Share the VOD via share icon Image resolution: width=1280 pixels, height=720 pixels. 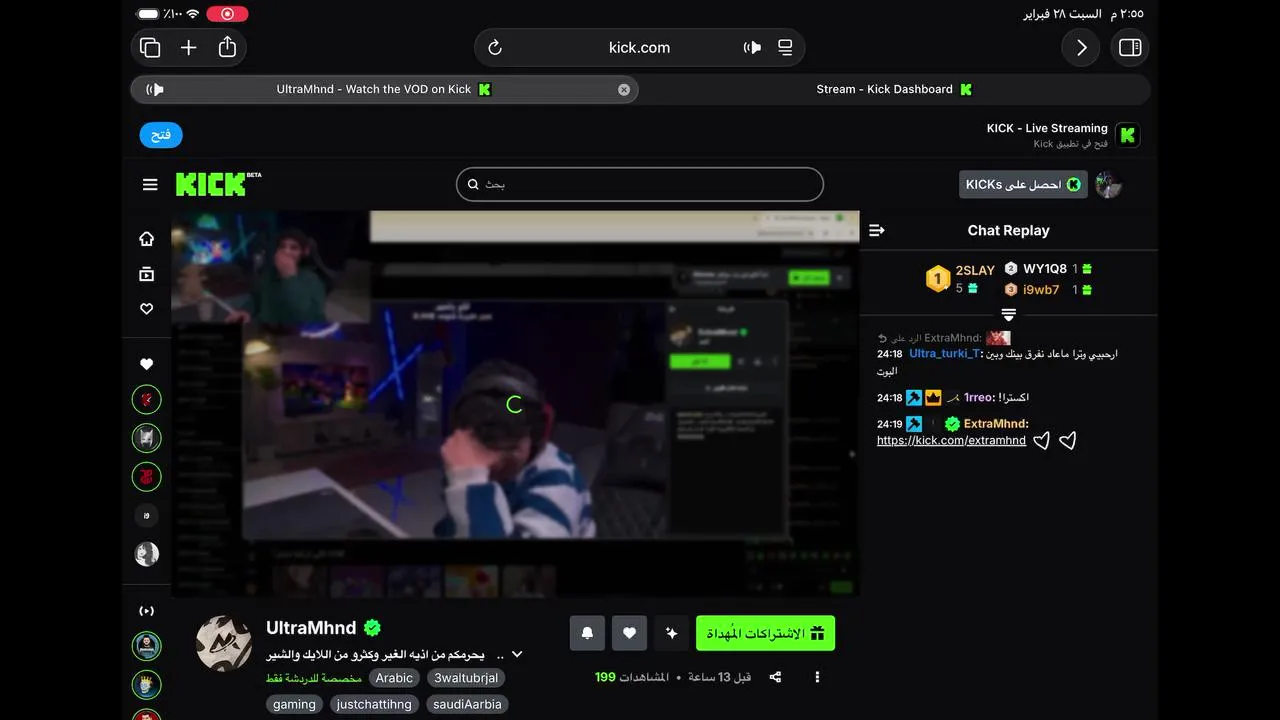pos(775,677)
